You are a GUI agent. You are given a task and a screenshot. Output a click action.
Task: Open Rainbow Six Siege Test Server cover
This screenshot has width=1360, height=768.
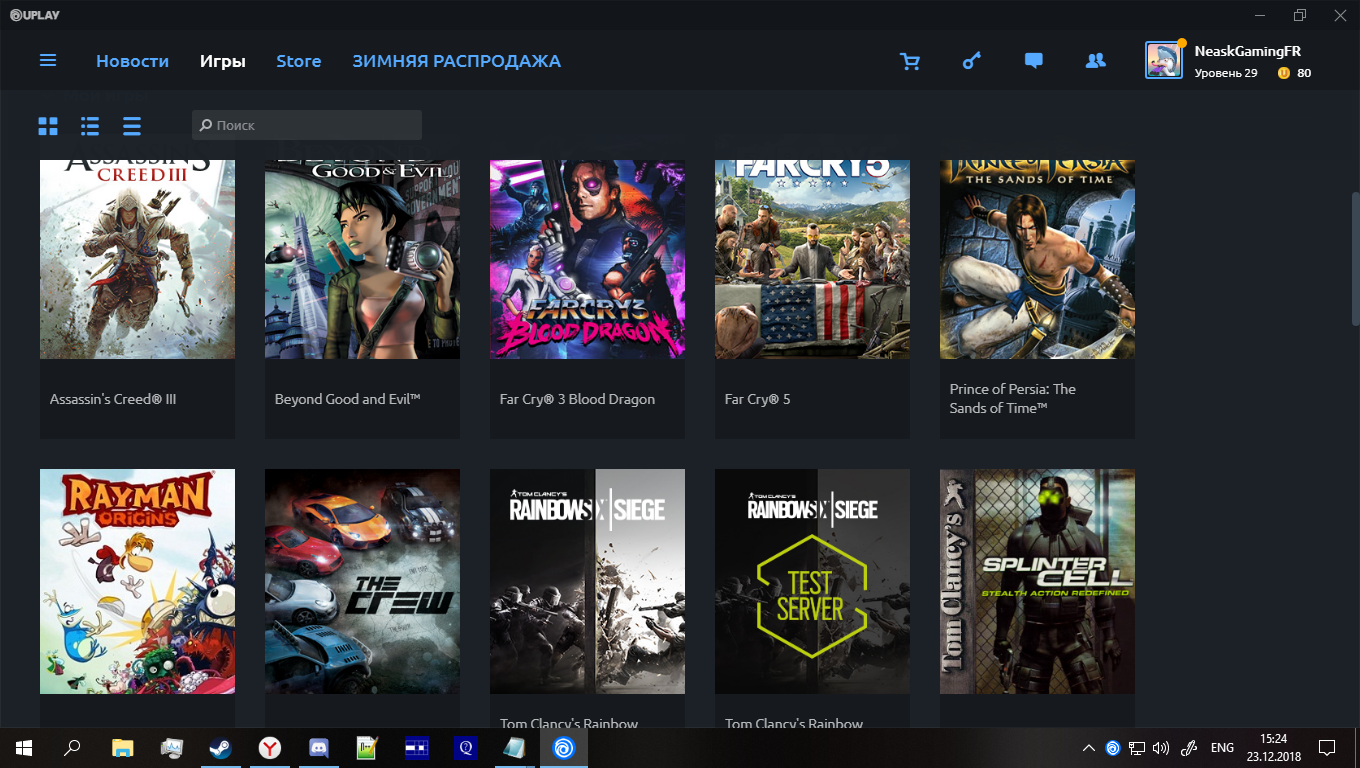(812, 581)
